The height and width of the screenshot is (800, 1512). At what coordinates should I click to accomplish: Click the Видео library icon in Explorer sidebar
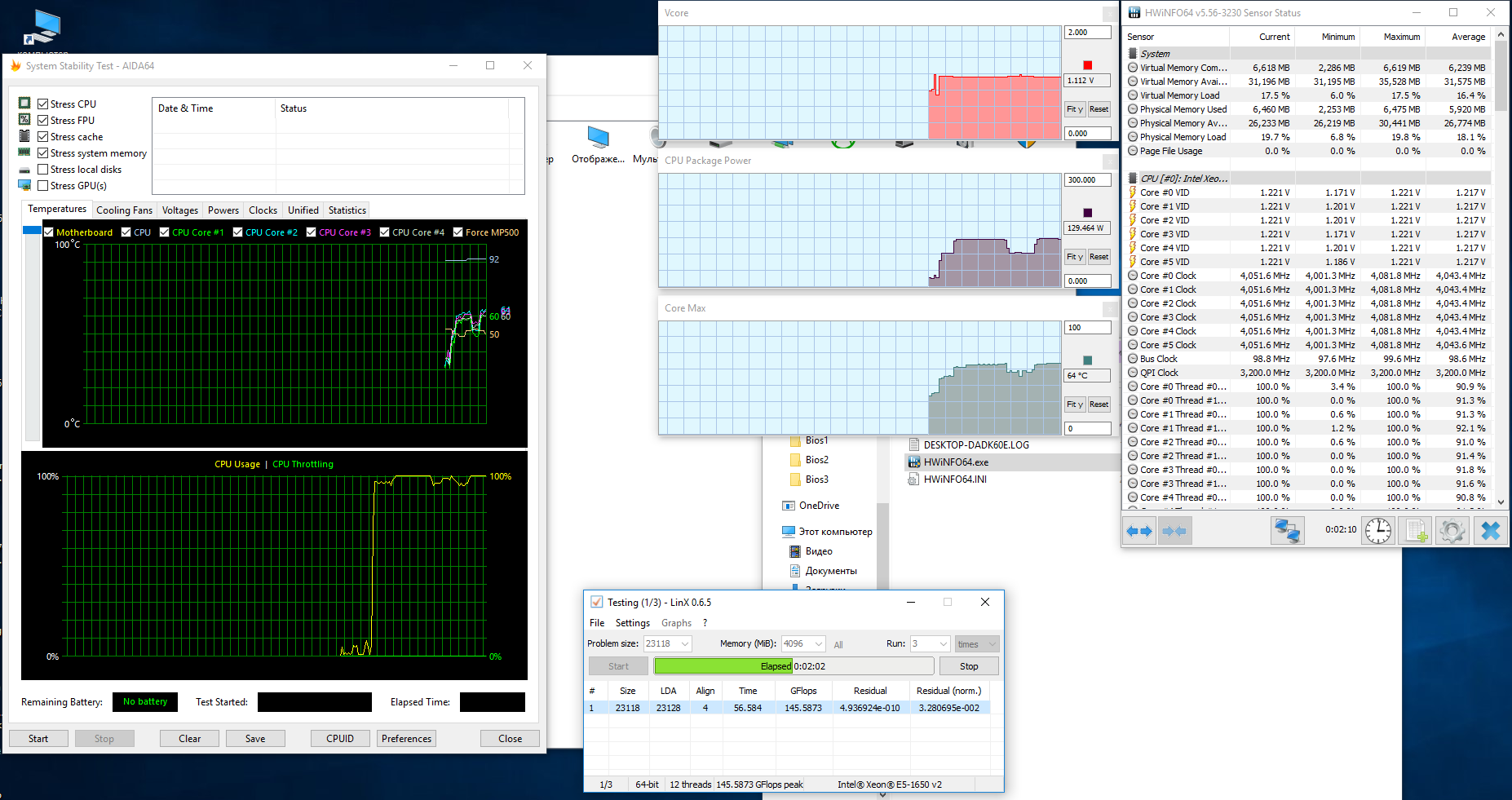[795, 551]
